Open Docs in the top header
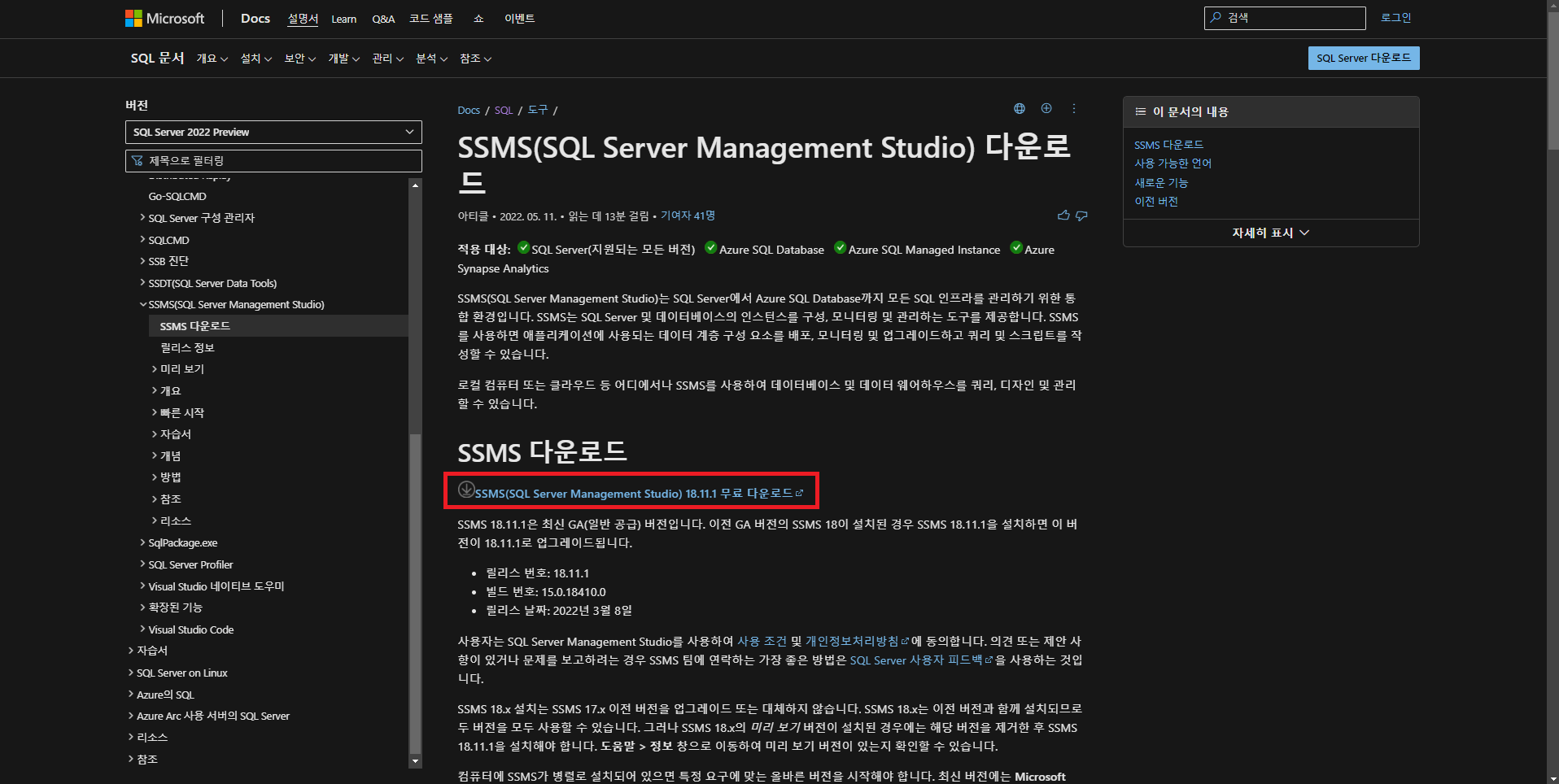The width and height of the screenshot is (1559, 784). pyautogui.click(x=255, y=18)
